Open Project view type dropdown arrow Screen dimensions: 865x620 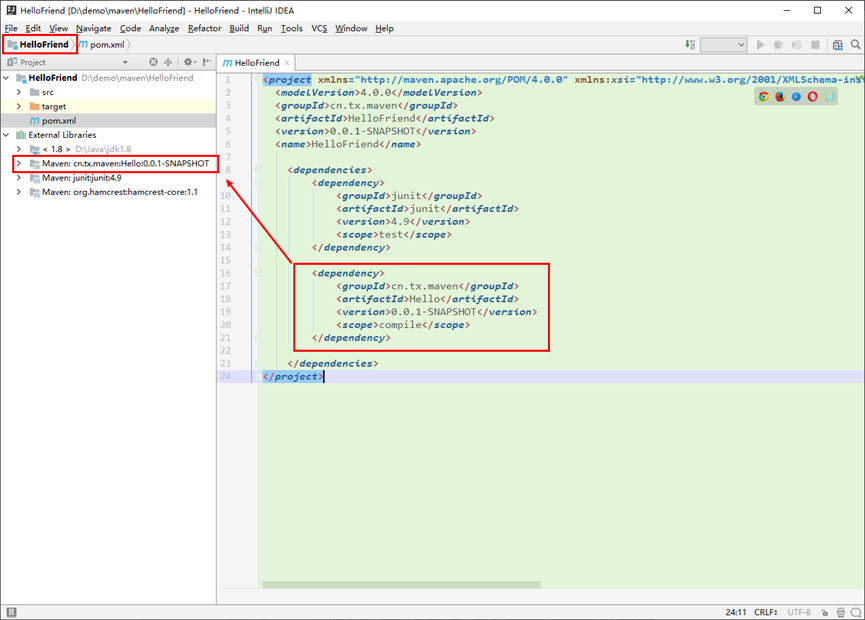(x=125, y=62)
